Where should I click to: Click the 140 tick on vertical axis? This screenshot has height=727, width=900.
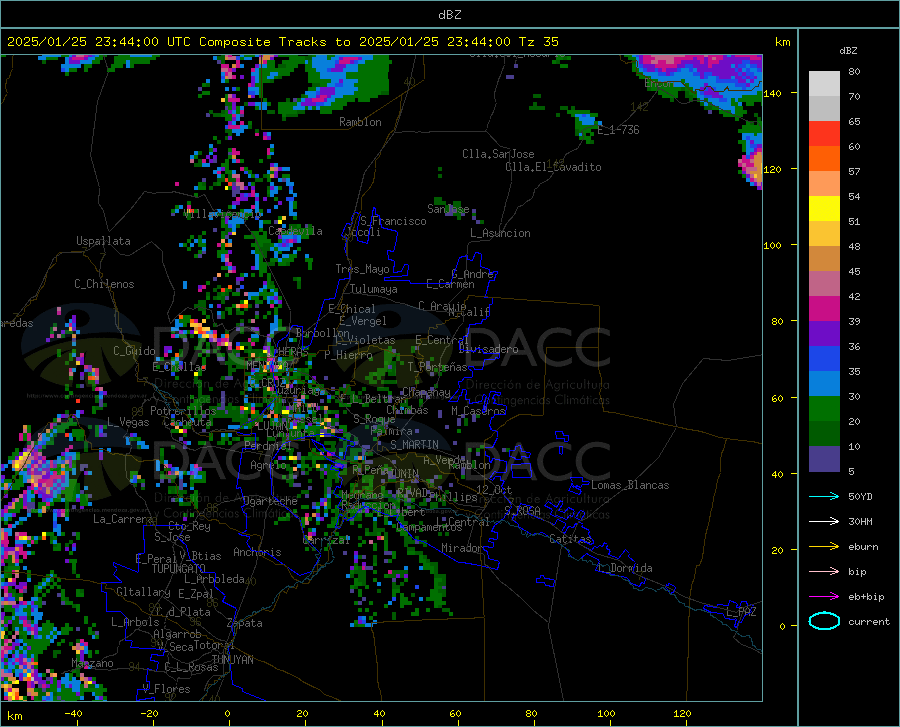[x=772, y=93]
